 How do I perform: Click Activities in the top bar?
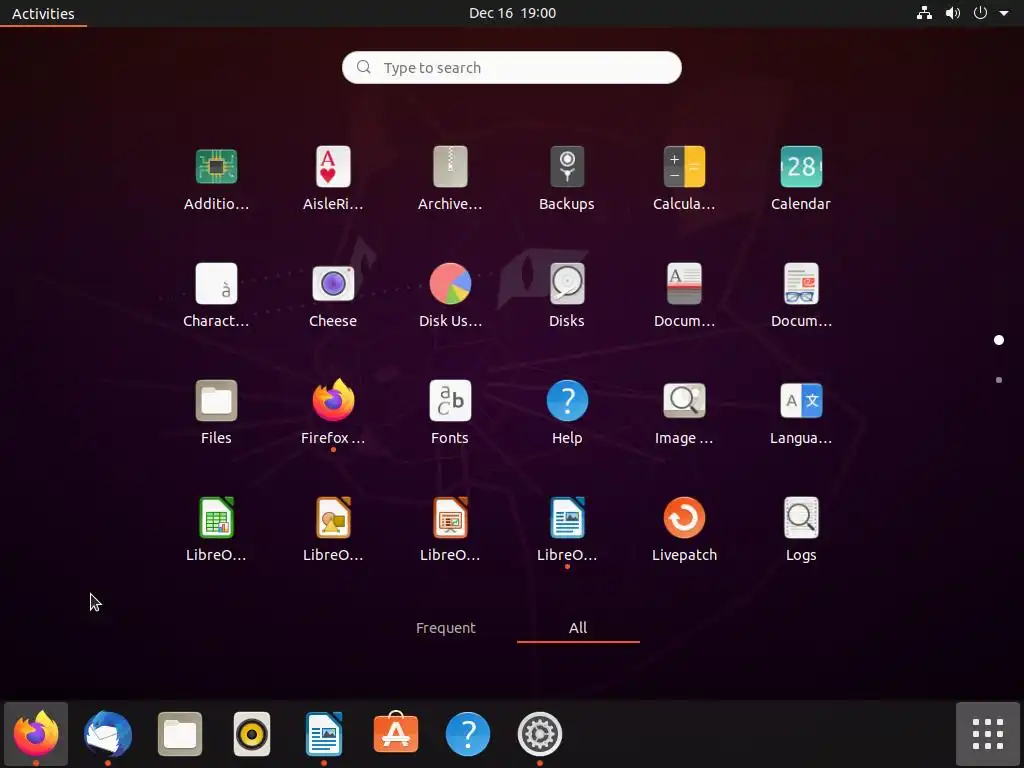43,13
